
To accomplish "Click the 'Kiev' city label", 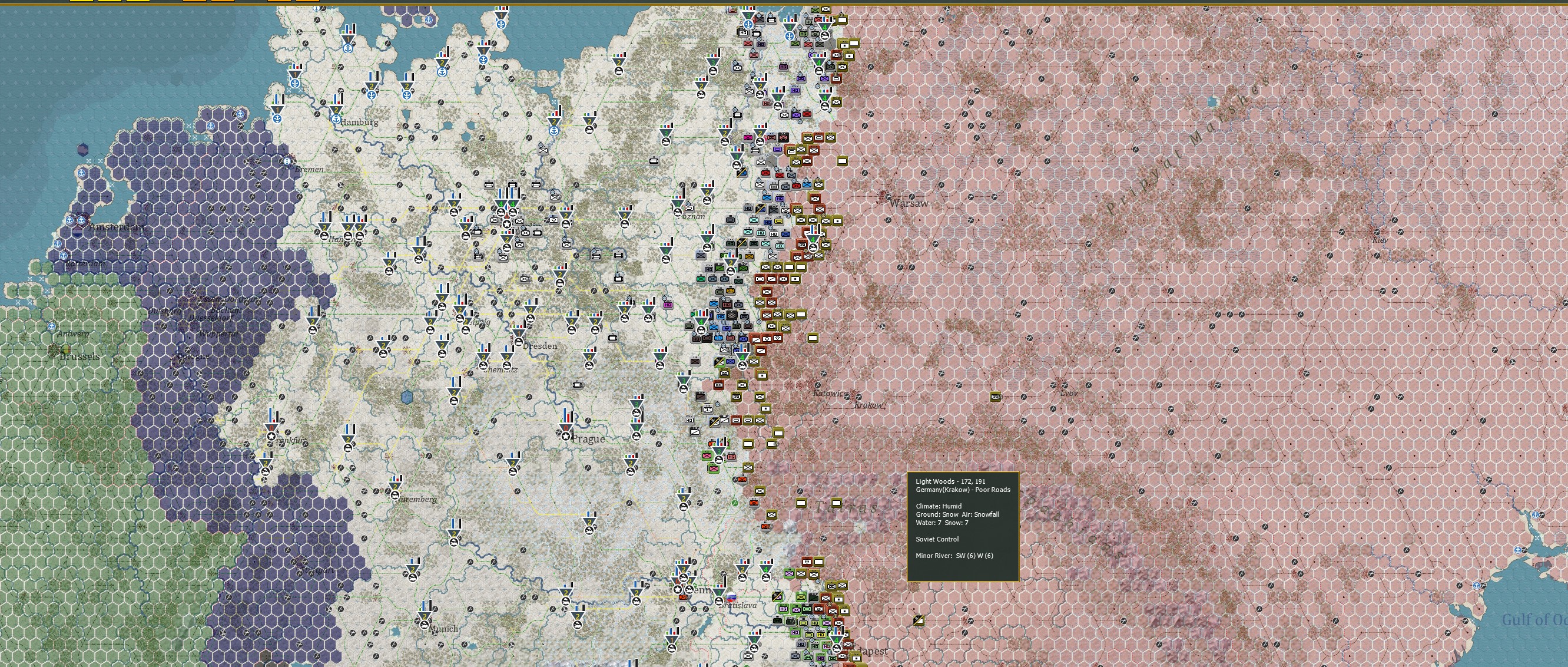I will click(1380, 240).
